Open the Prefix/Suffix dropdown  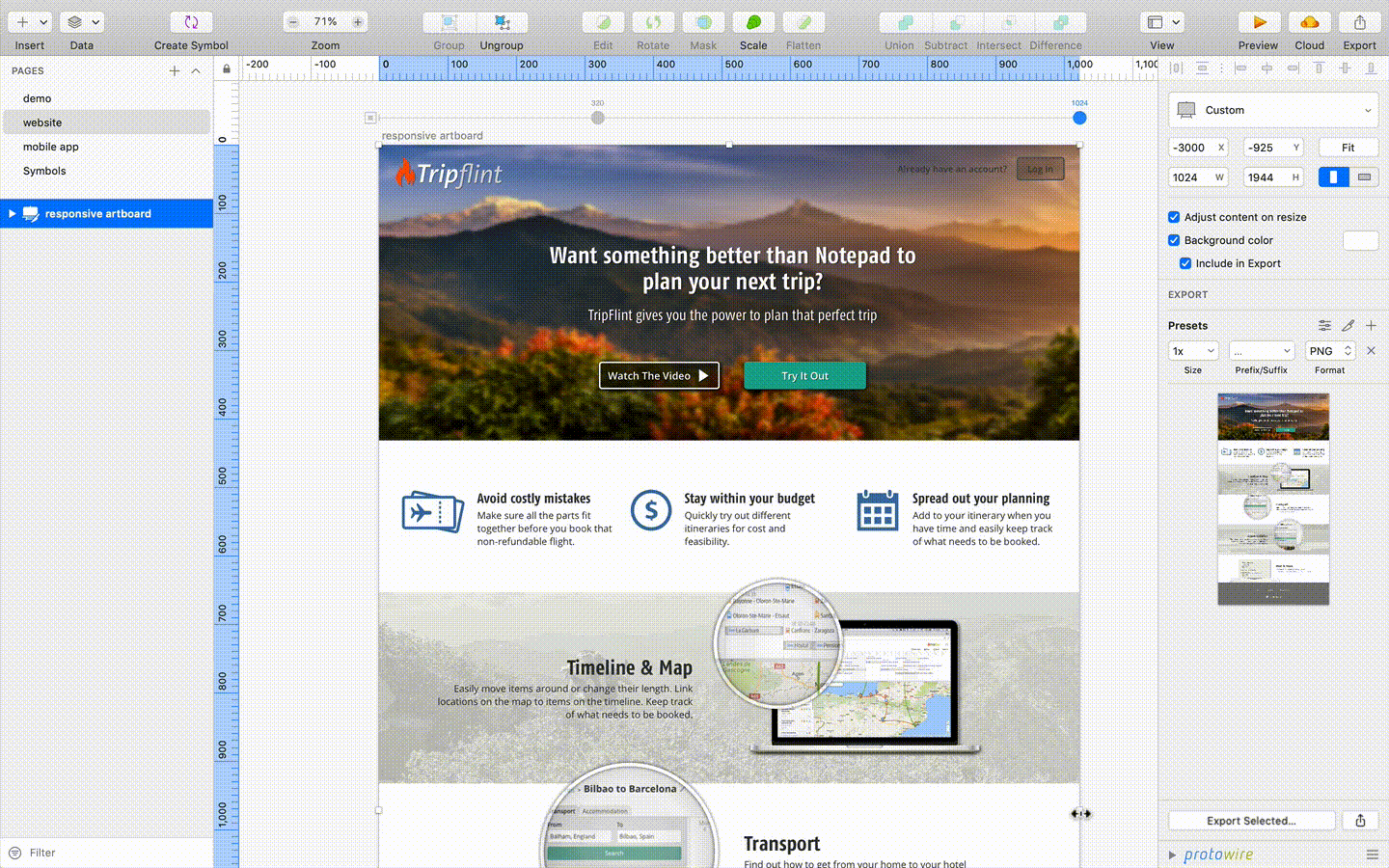1262,351
